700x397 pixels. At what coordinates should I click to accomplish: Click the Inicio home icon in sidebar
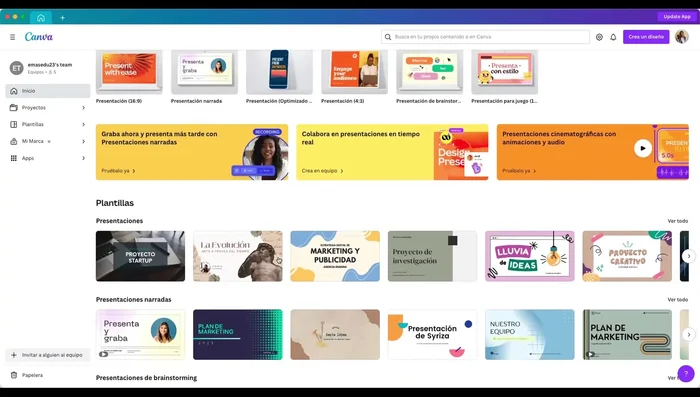click(14, 91)
